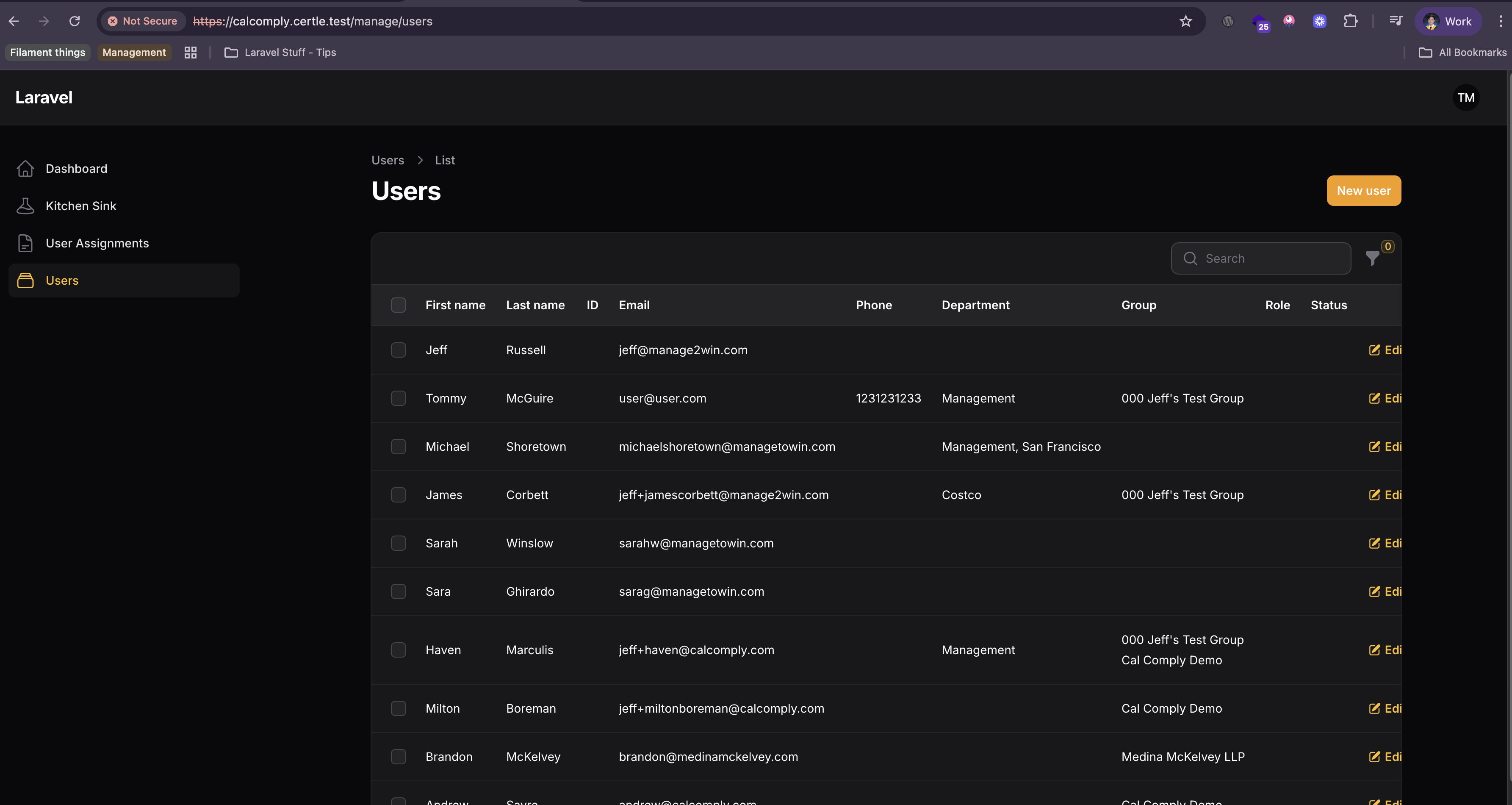This screenshot has height=805, width=1512.
Task: Bookmark this page with the star icon
Action: (x=1185, y=21)
